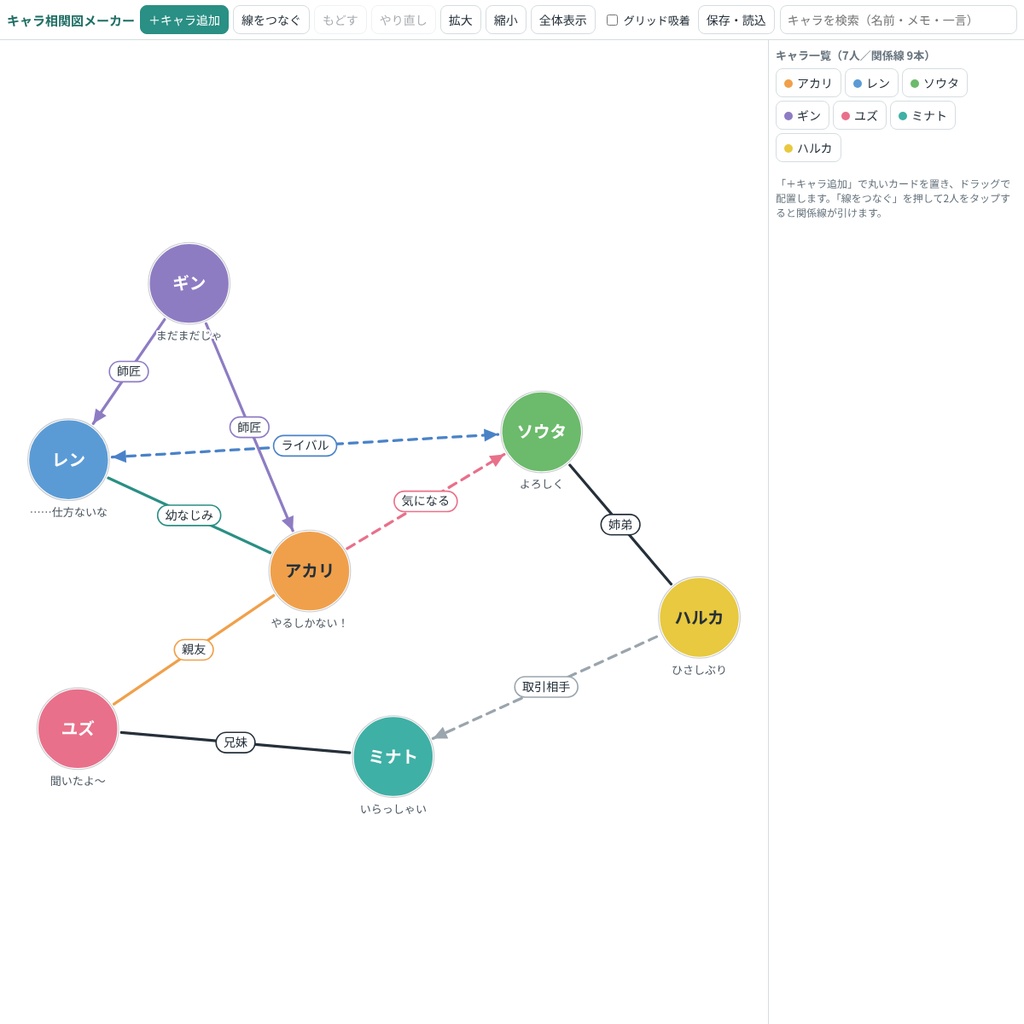This screenshot has width=1024, height=1024.
Task: Click the 師匠 label between ギン and レン
Action: tap(129, 372)
